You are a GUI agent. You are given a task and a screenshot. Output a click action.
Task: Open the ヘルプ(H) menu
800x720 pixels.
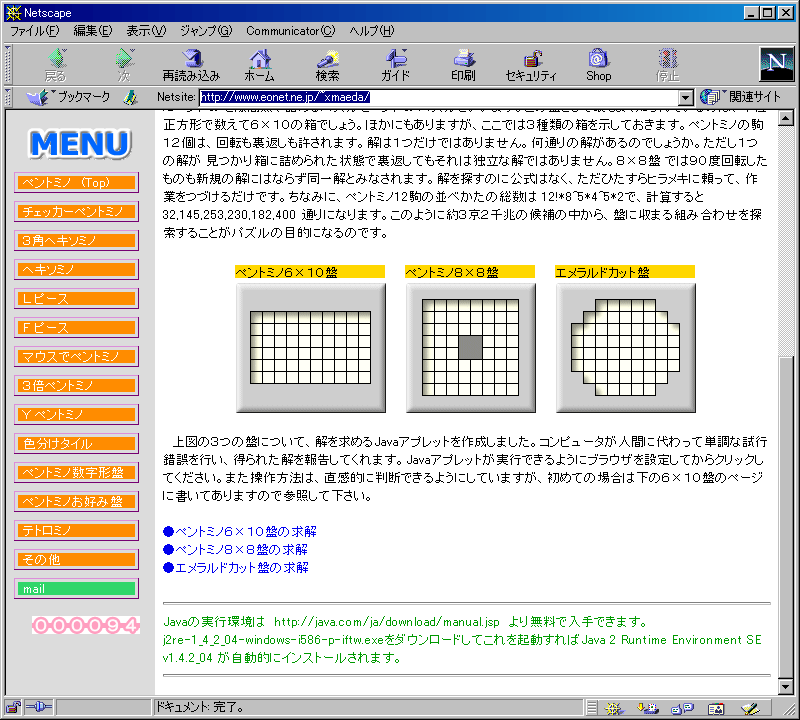(x=372, y=31)
